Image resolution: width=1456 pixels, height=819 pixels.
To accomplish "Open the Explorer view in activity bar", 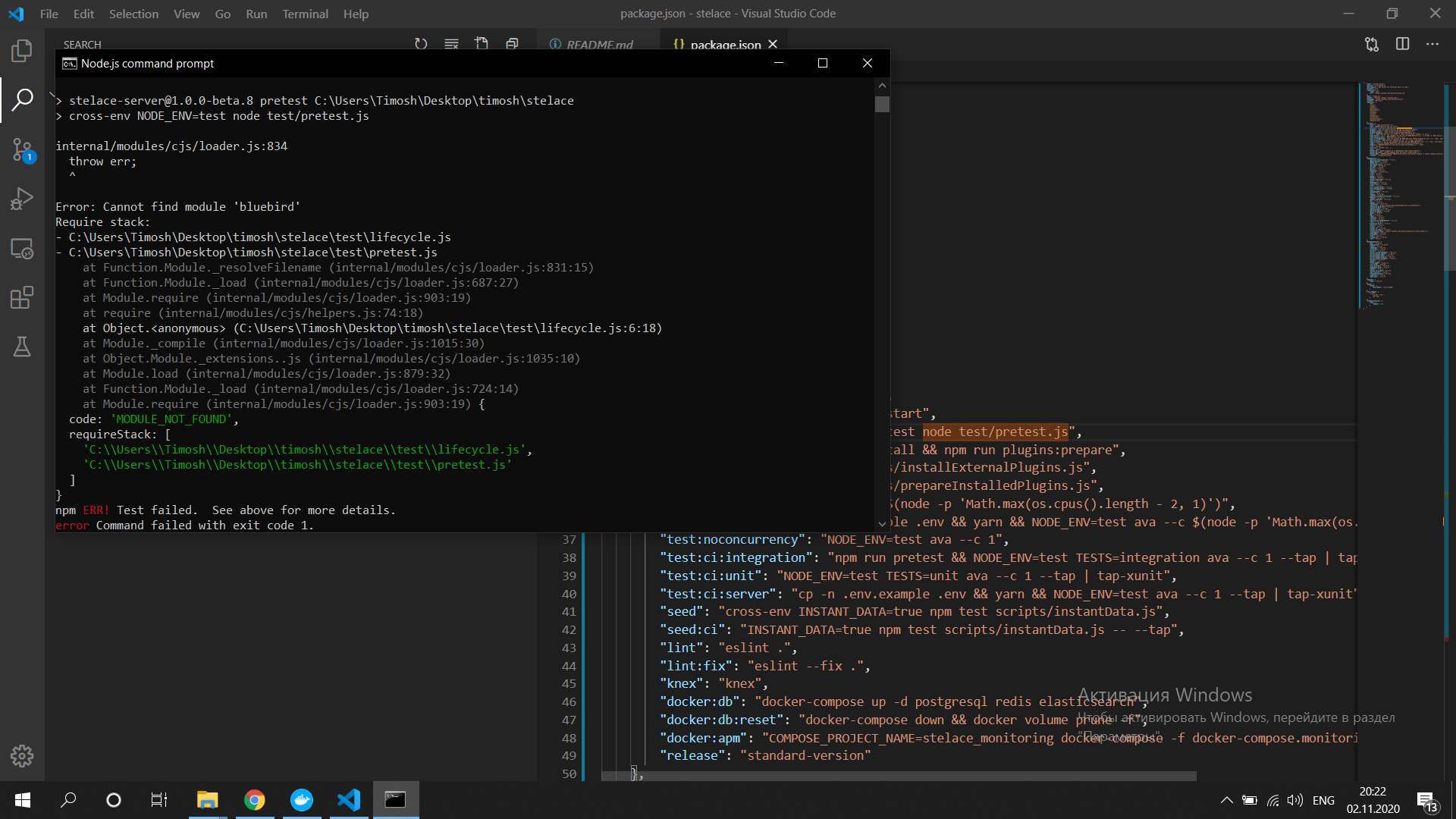I will pyautogui.click(x=22, y=51).
